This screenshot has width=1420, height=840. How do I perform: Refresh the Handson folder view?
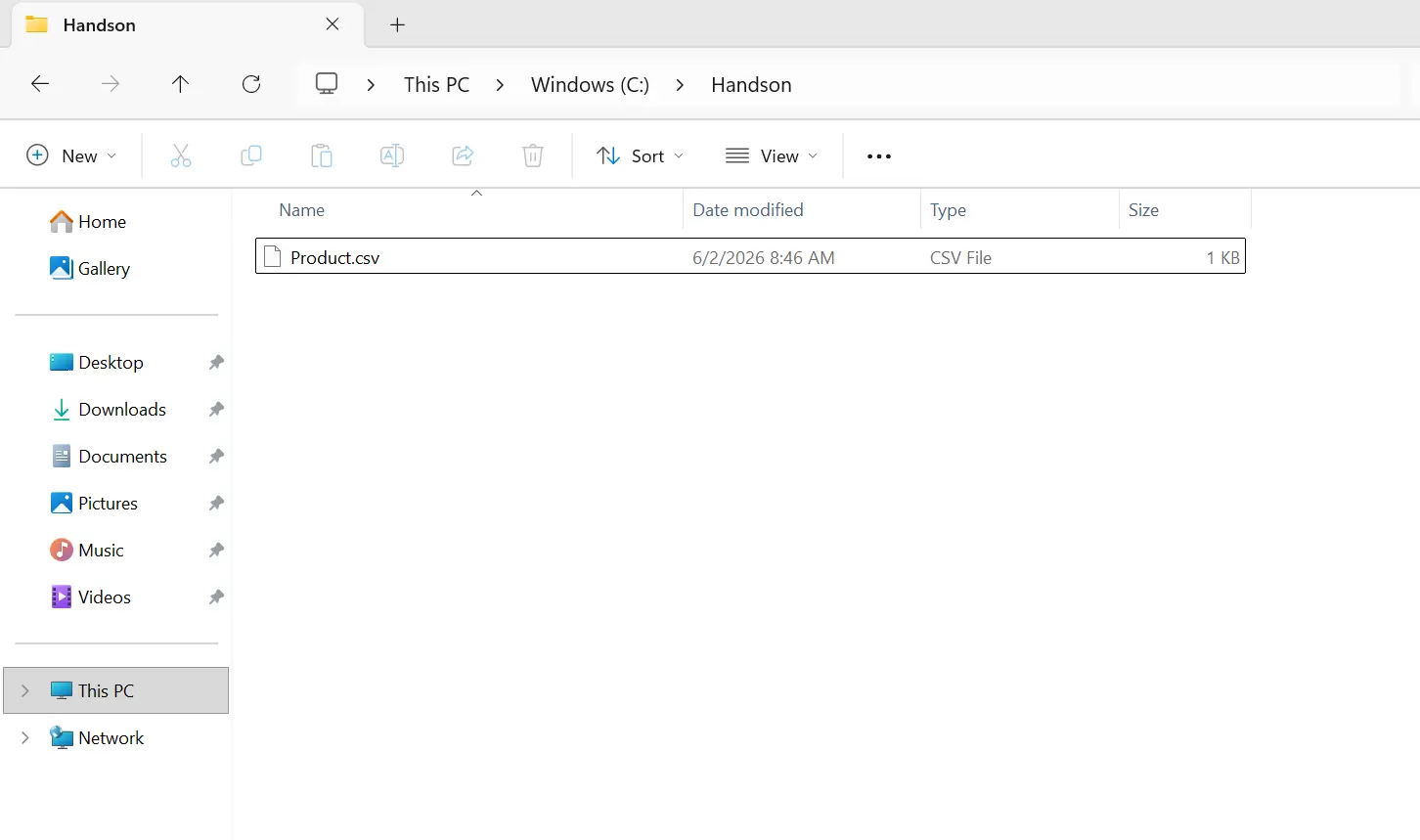coord(251,84)
